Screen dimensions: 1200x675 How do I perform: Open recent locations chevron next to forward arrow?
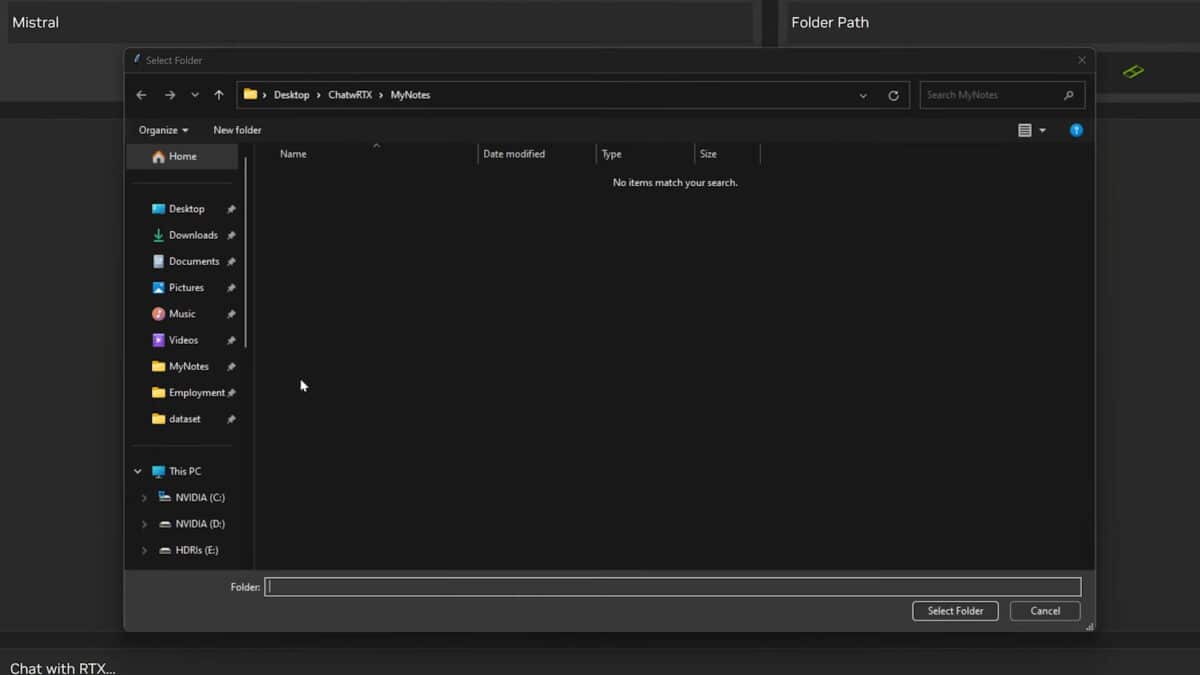pyautogui.click(x=195, y=95)
